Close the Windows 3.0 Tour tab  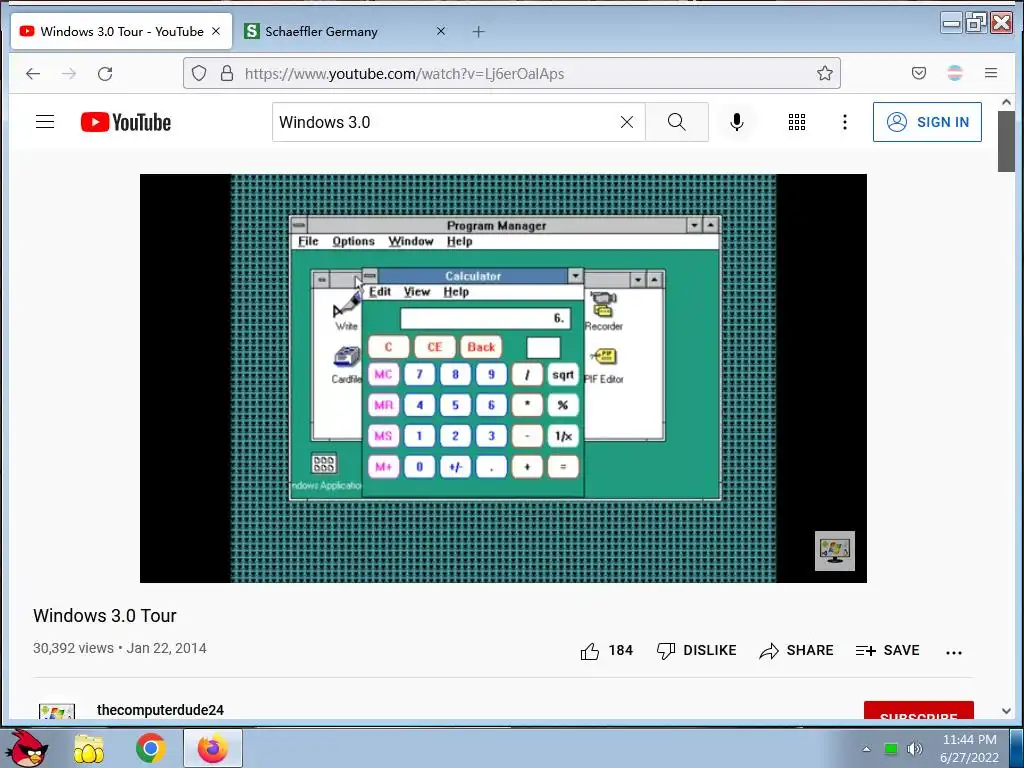click(x=216, y=31)
